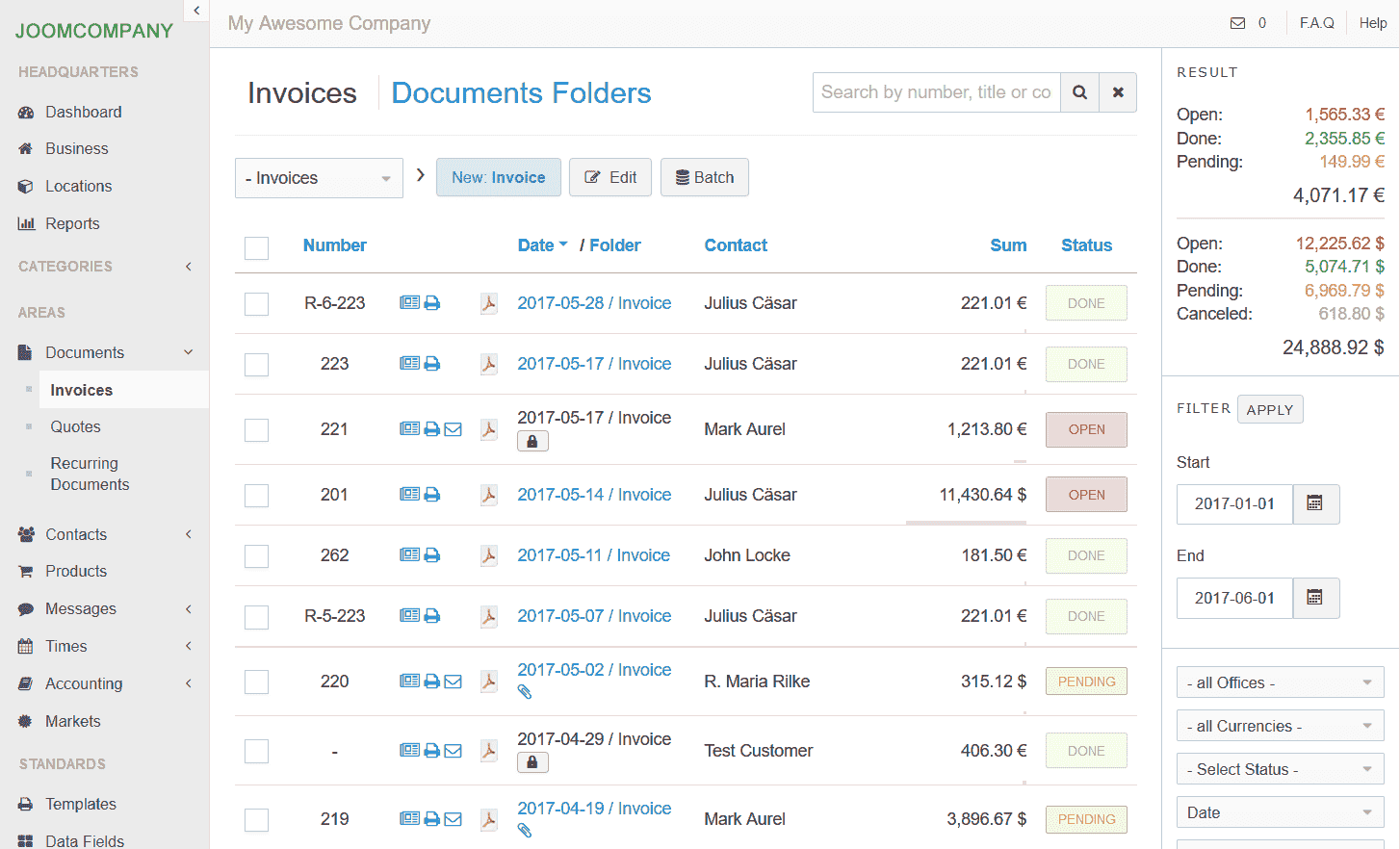Open Start date calendar picker icon
1400x849 pixels.
pos(1315,503)
